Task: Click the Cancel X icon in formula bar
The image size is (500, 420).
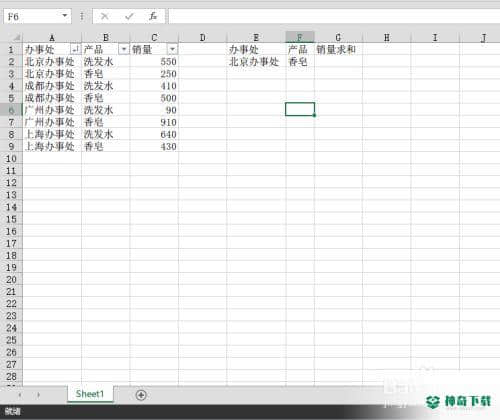Action: click(104, 16)
